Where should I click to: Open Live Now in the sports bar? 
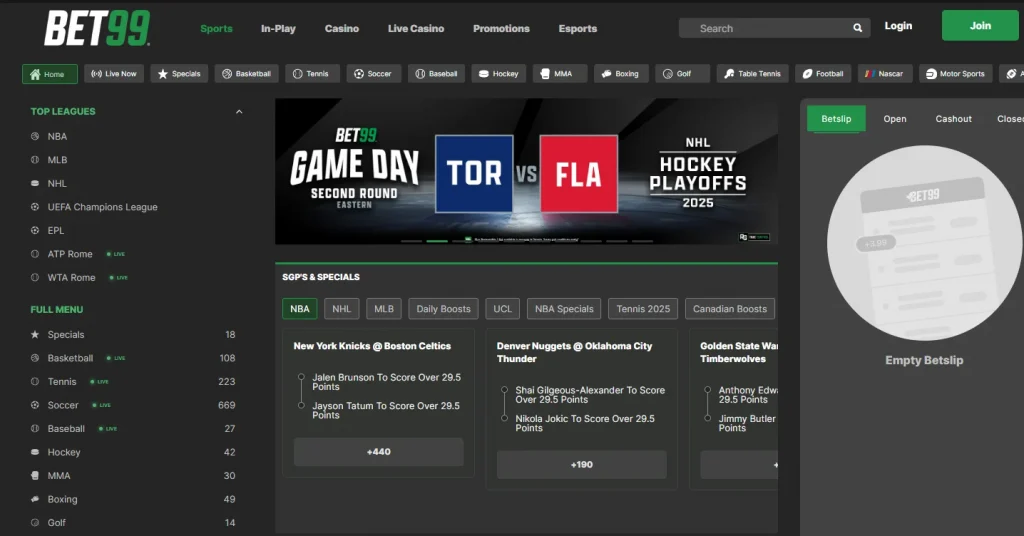click(x=114, y=74)
